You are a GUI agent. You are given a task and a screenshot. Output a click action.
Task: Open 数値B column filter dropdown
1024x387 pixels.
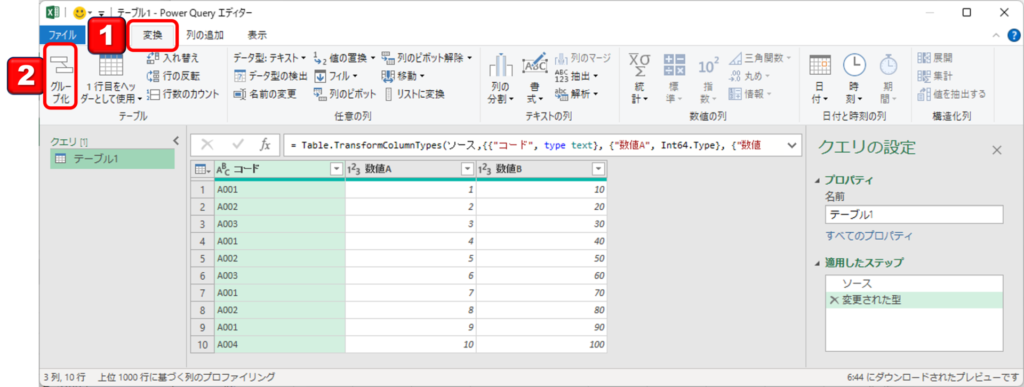[x=598, y=169]
